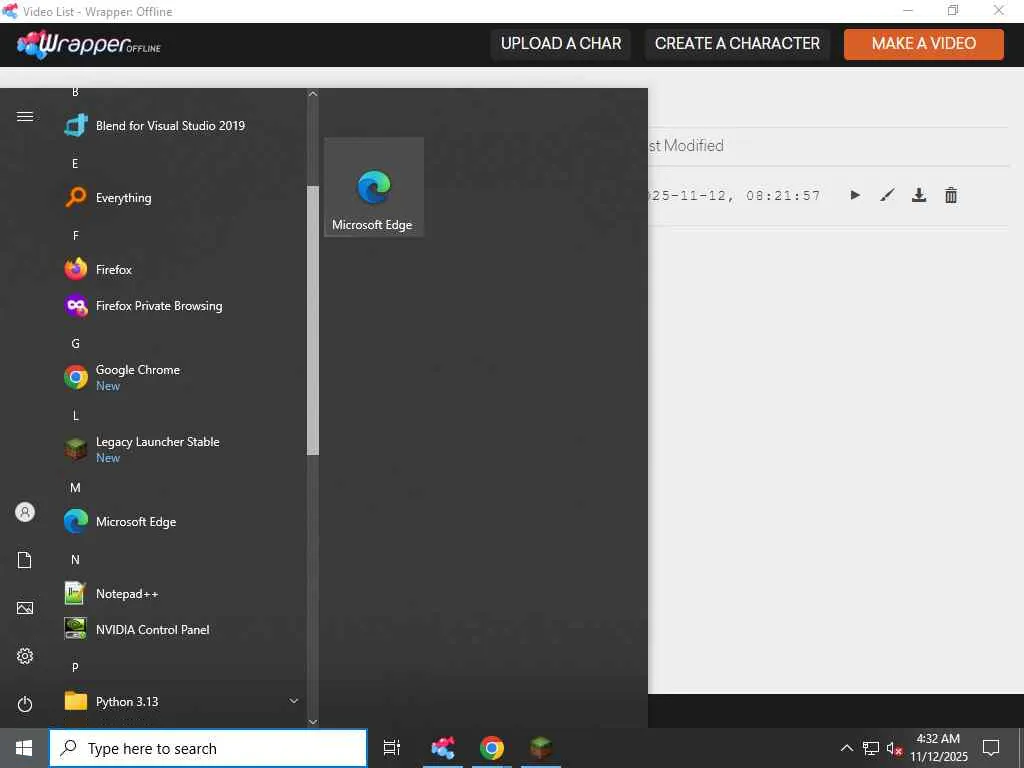Select the letter P section header
Image resolution: width=1024 pixels, height=768 pixels.
pyautogui.click(x=75, y=667)
